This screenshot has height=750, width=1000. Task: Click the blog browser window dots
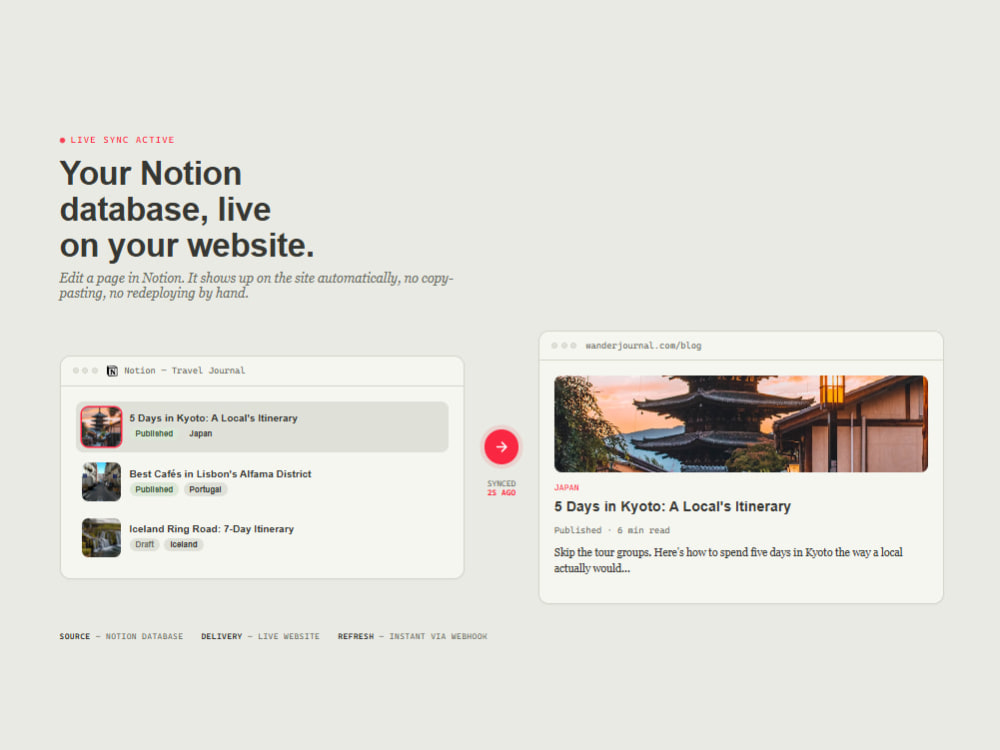pyautogui.click(x=564, y=346)
